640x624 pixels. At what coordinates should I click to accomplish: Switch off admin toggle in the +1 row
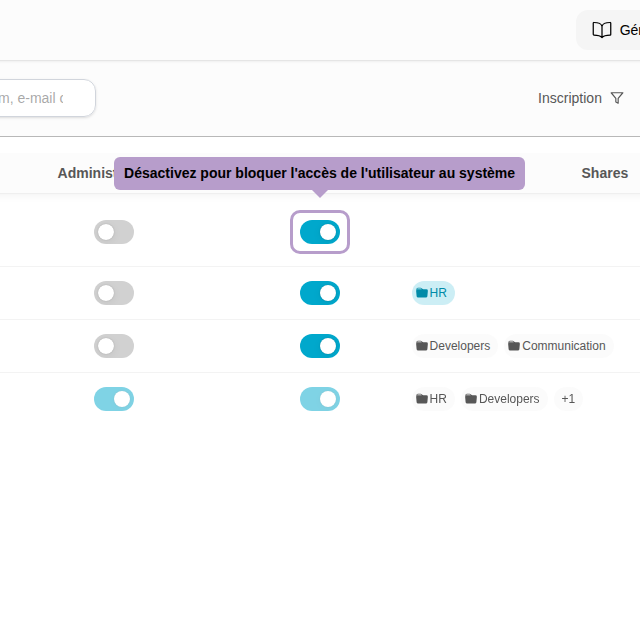114,399
